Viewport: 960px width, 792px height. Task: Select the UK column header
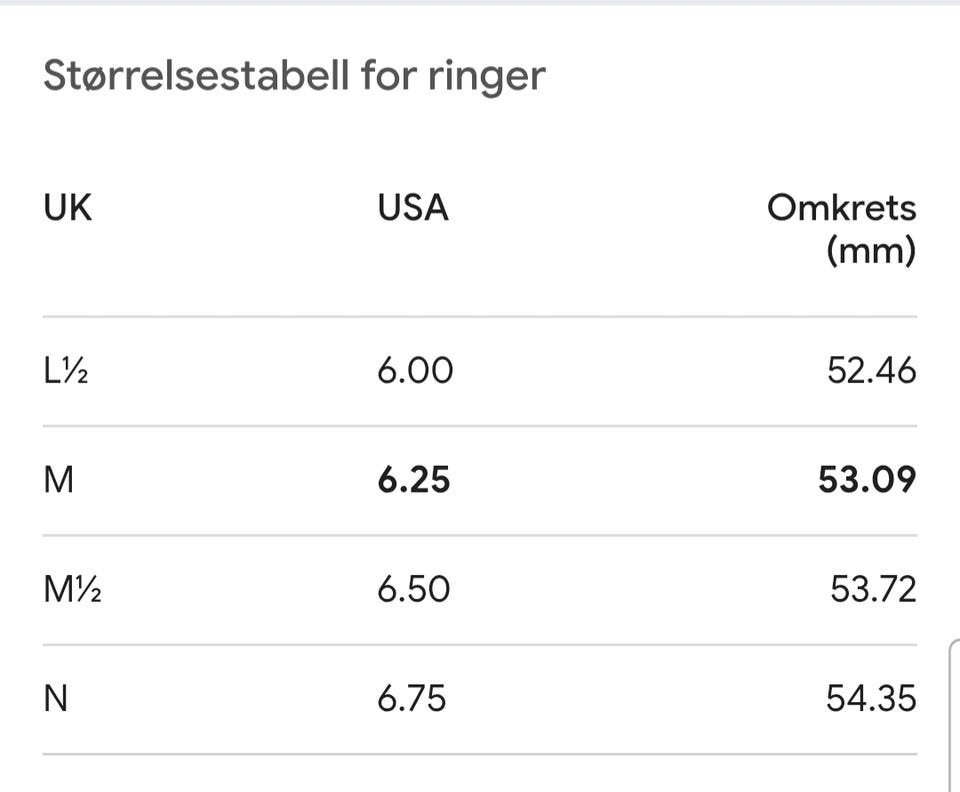67,207
